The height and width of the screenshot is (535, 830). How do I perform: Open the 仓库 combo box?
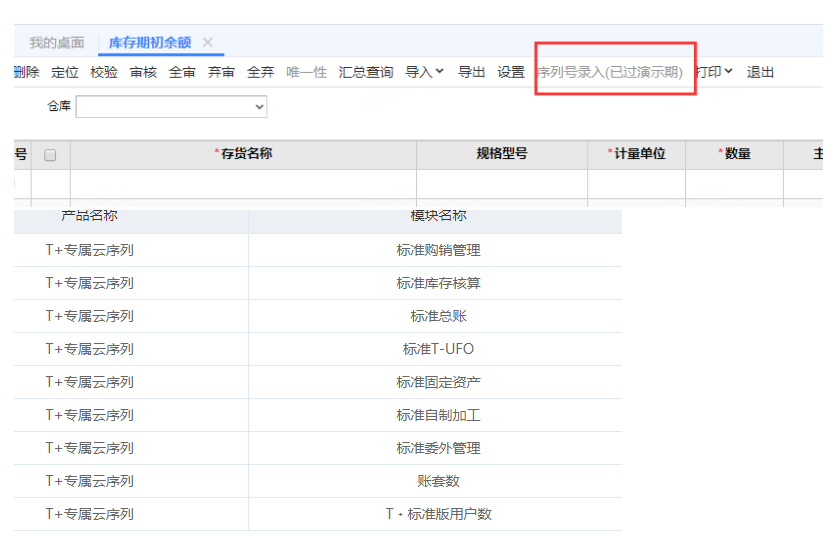172,106
